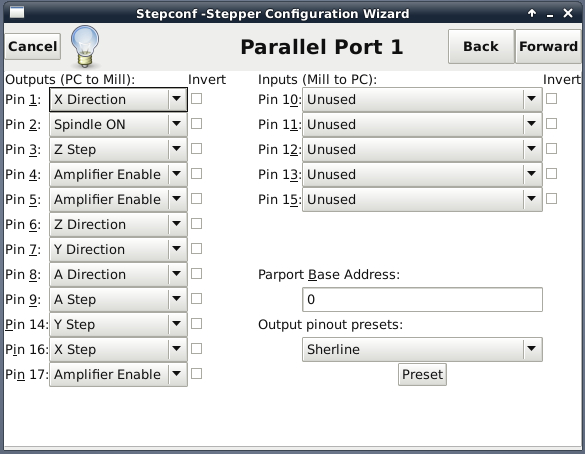Go to previous page with Back

click(481, 47)
